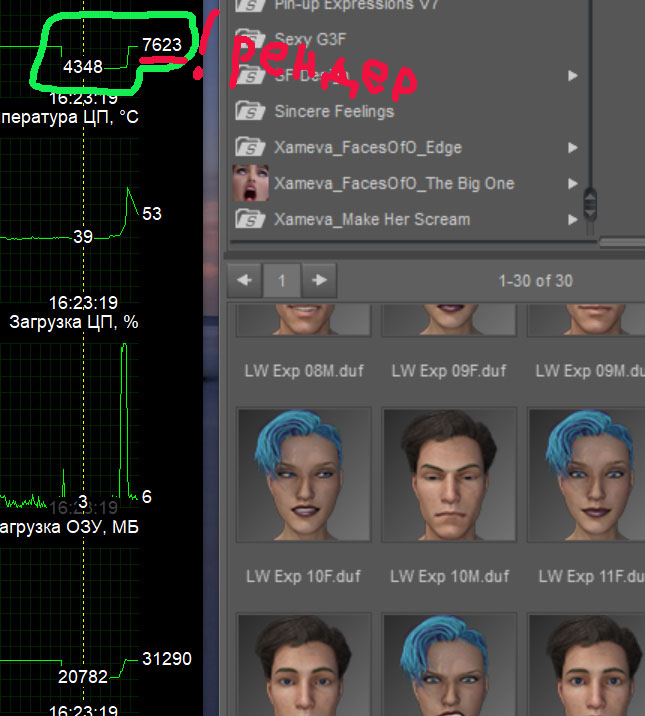This screenshot has height=716, width=645.
Task: Select Xameva_Make Her Scream folder
Action: (x=372, y=220)
